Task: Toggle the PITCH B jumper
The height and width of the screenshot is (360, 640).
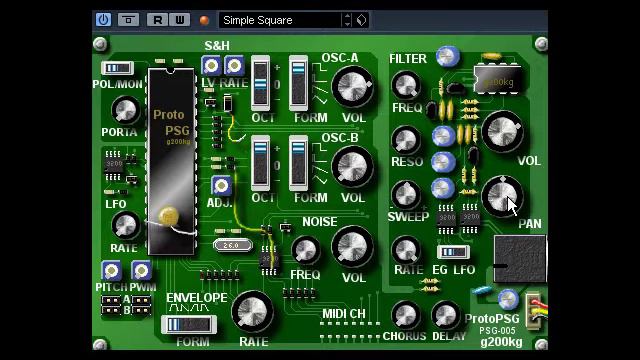Action: [x=111, y=310]
